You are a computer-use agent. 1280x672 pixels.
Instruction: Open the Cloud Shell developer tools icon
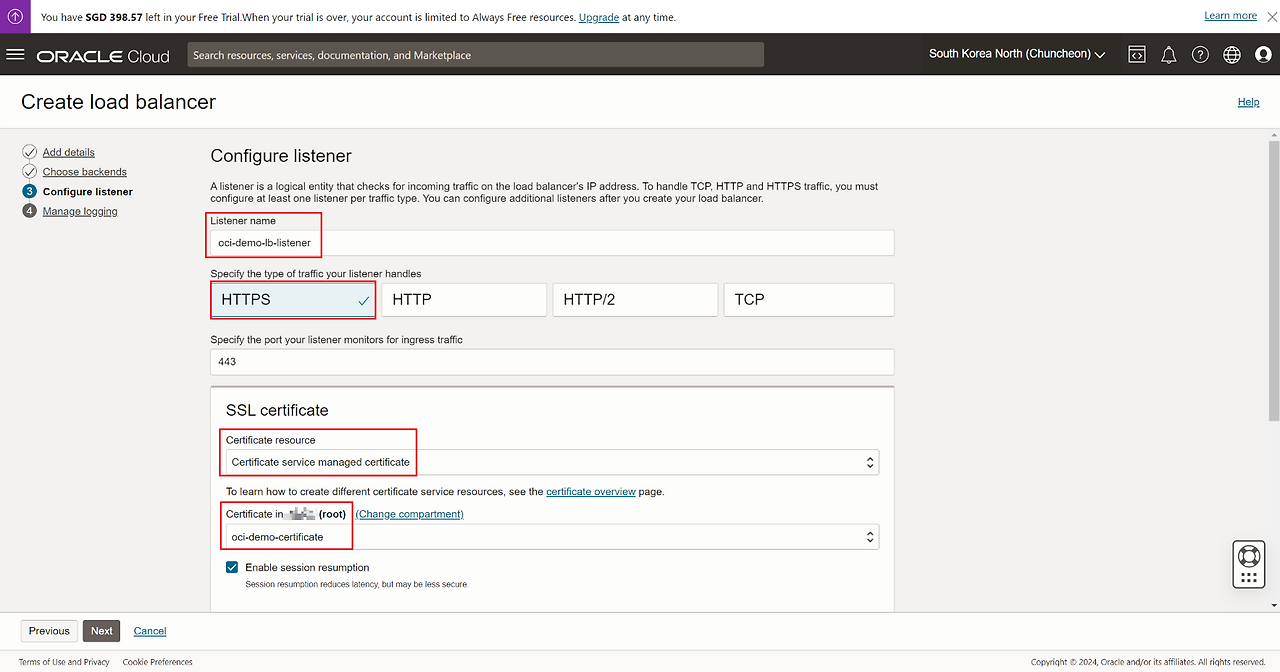[1137, 55]
